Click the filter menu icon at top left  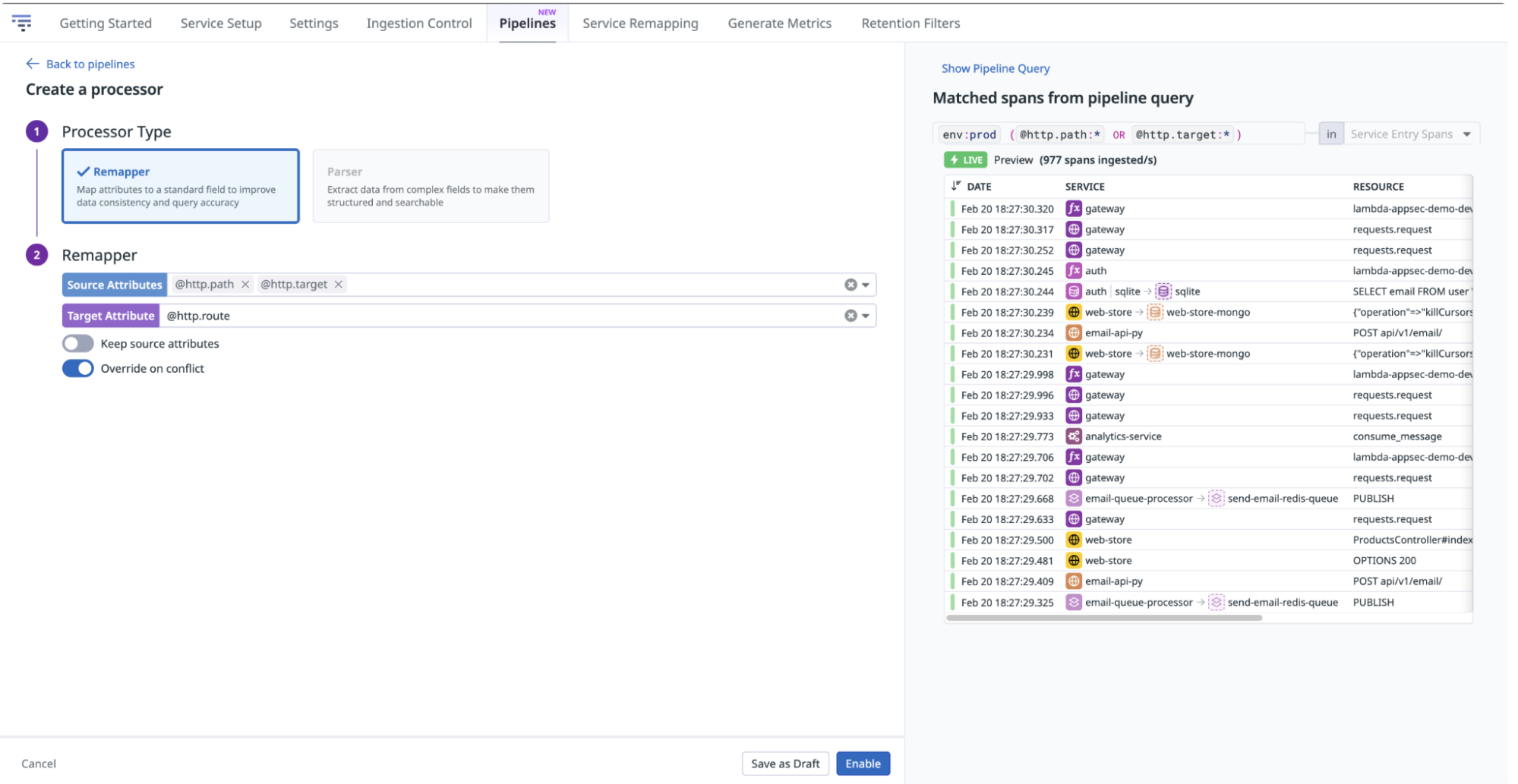coord(22,23)
